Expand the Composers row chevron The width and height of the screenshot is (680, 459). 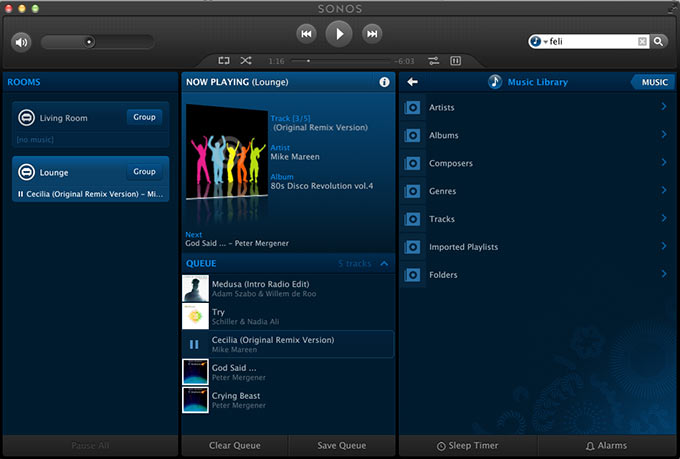click(x=664, y=162)
